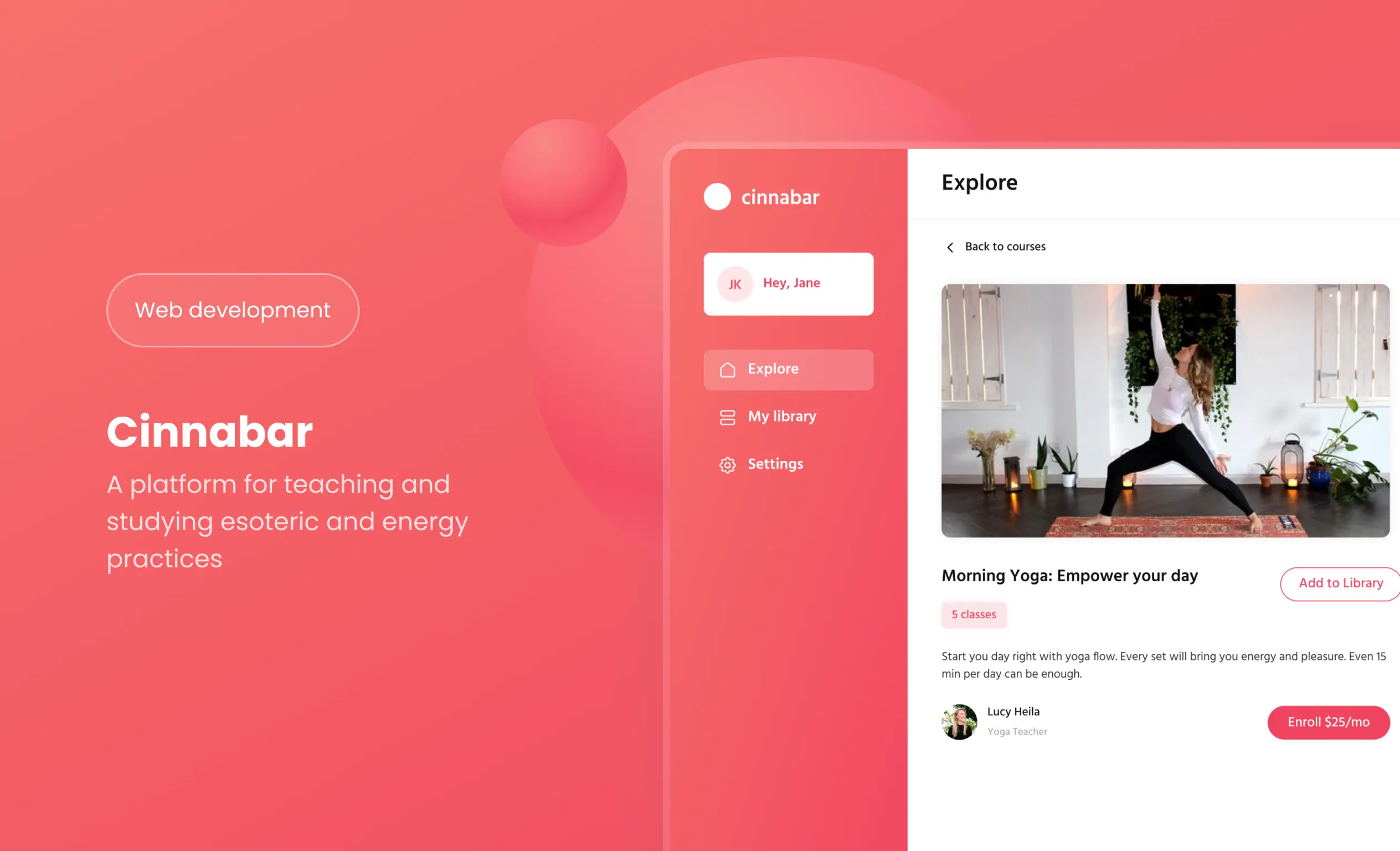Click the 5 classes tag expander

pos(974,614)
